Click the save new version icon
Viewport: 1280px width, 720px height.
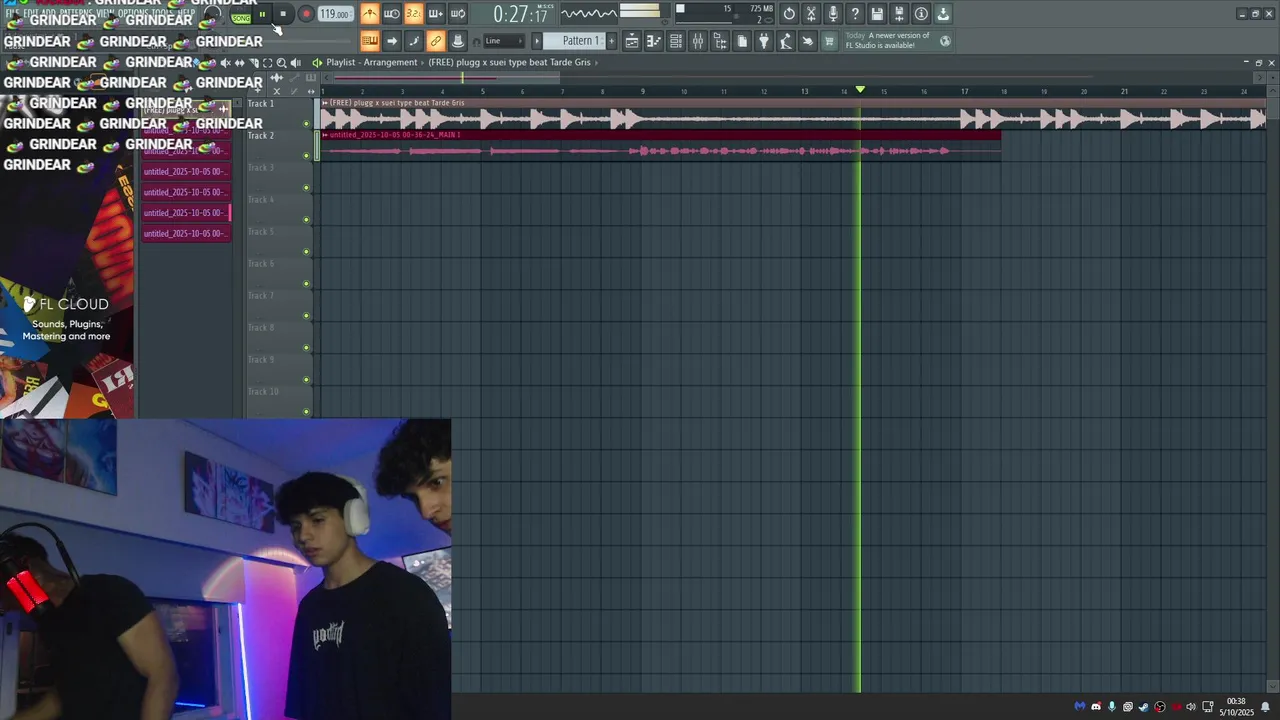899,14
